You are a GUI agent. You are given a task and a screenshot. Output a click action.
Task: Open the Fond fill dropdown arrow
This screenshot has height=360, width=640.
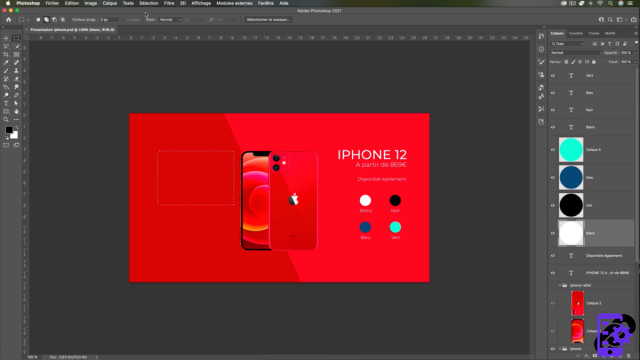tap(635, 62)
